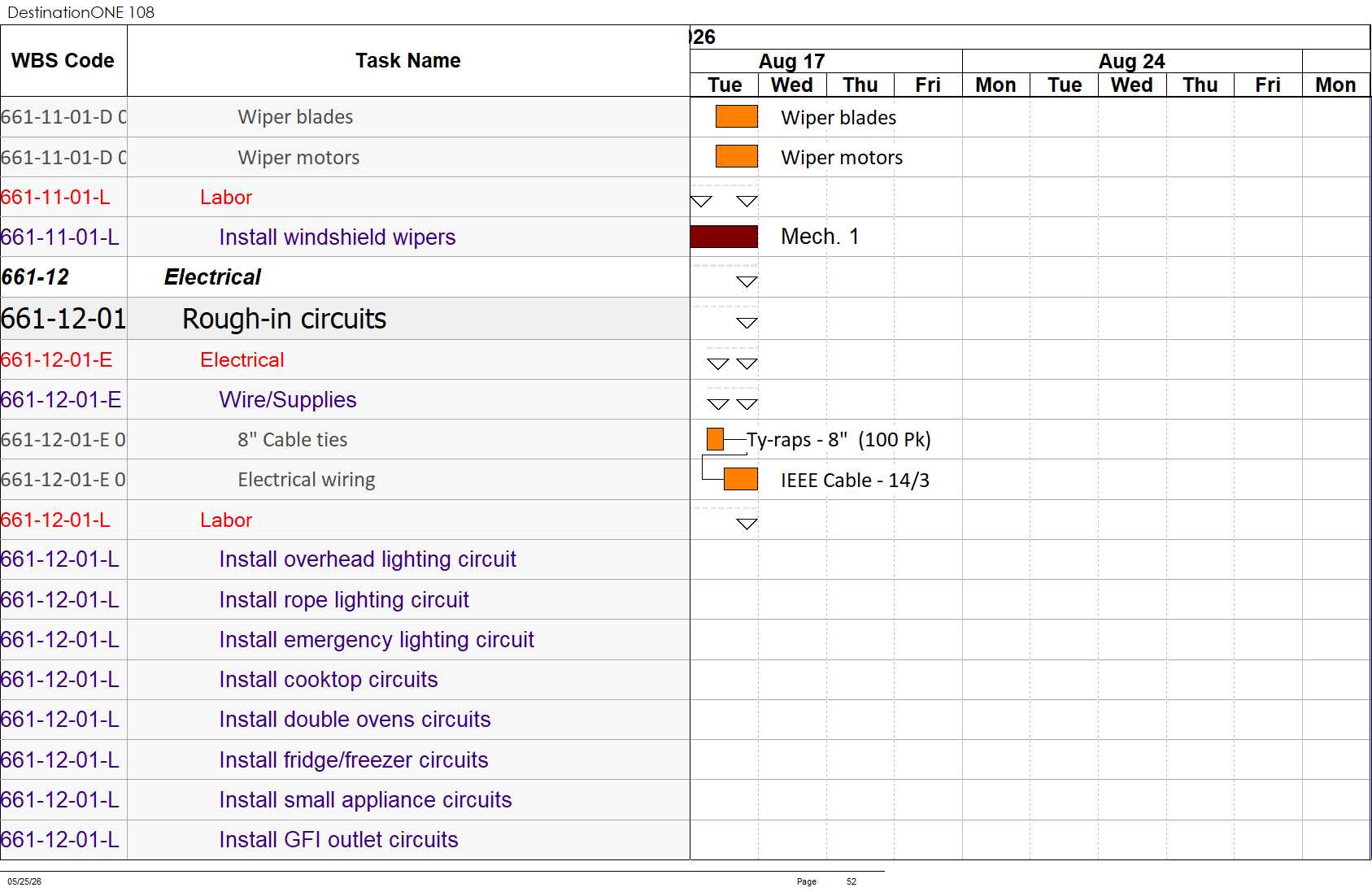This screenshot has width=1372, height=892.
Task: Select Install fridge/freezer circuits task
Action: pos(345,759)
